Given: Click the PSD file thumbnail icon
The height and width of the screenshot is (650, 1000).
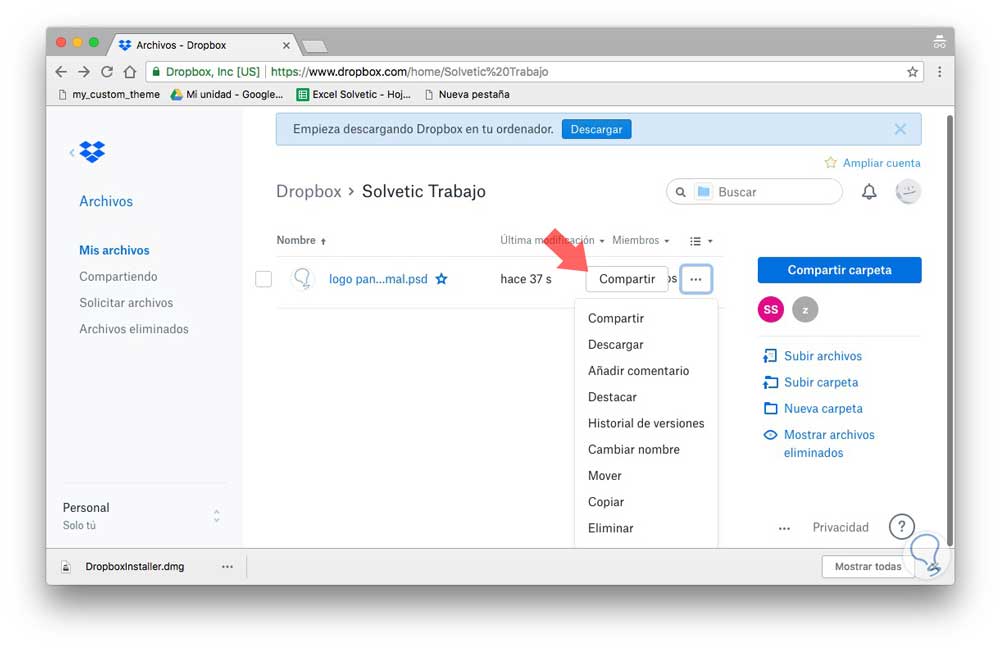Looking at the screenshot, I should click(302, 279).
